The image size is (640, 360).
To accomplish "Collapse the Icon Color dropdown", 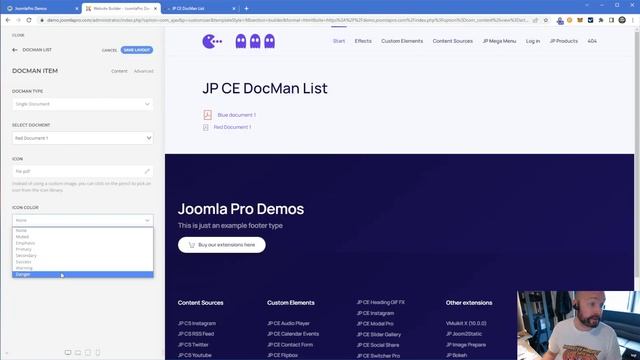I will click(x=82, y=220).
